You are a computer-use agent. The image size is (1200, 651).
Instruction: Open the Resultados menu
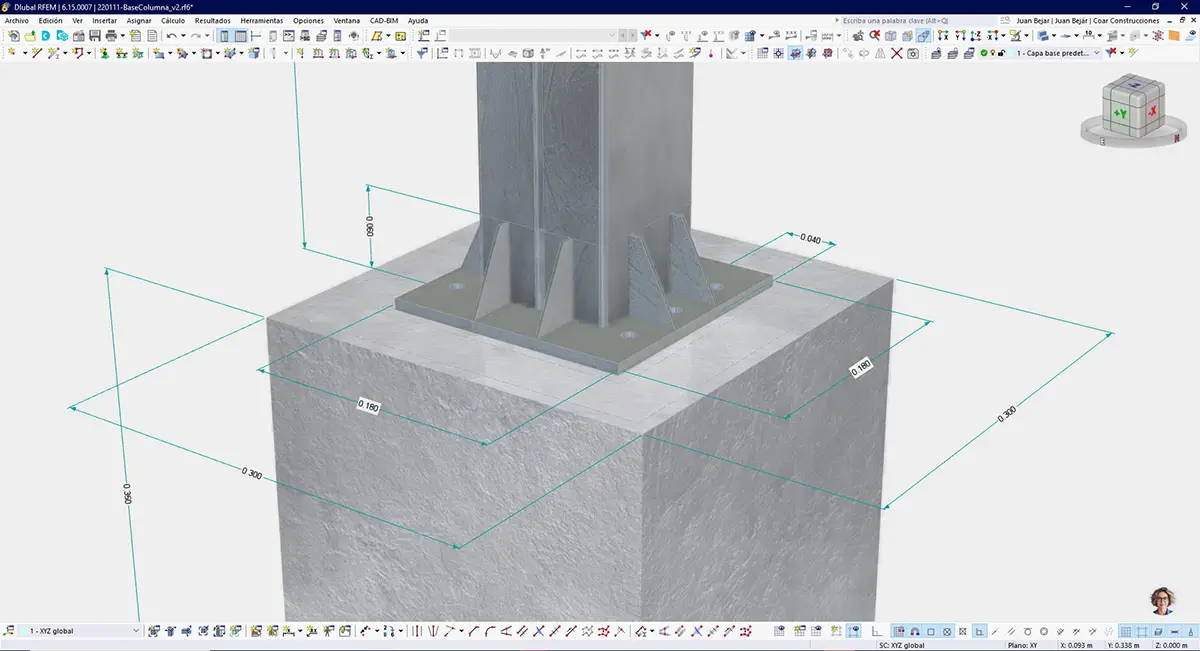212,20
